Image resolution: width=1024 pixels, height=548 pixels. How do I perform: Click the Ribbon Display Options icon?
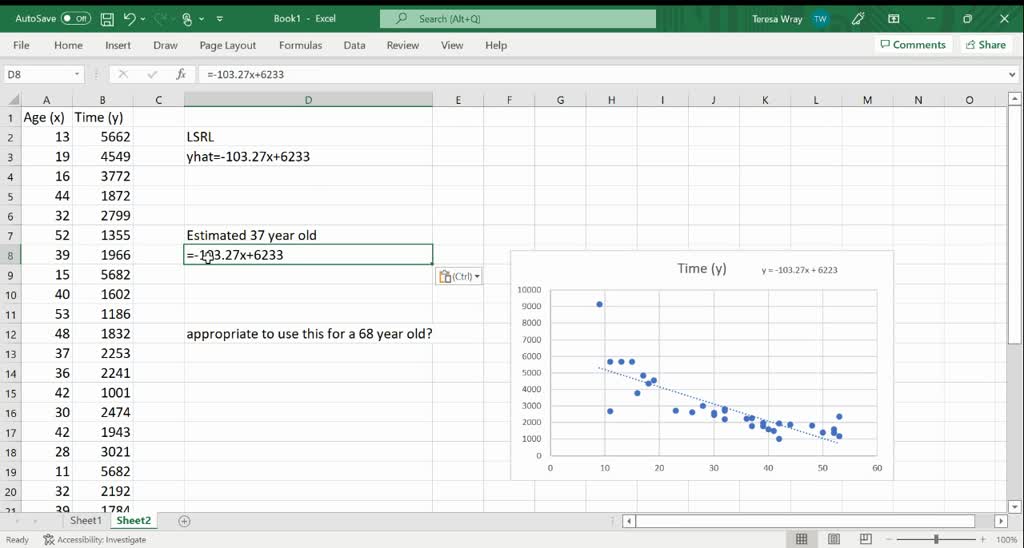[894, 18]
